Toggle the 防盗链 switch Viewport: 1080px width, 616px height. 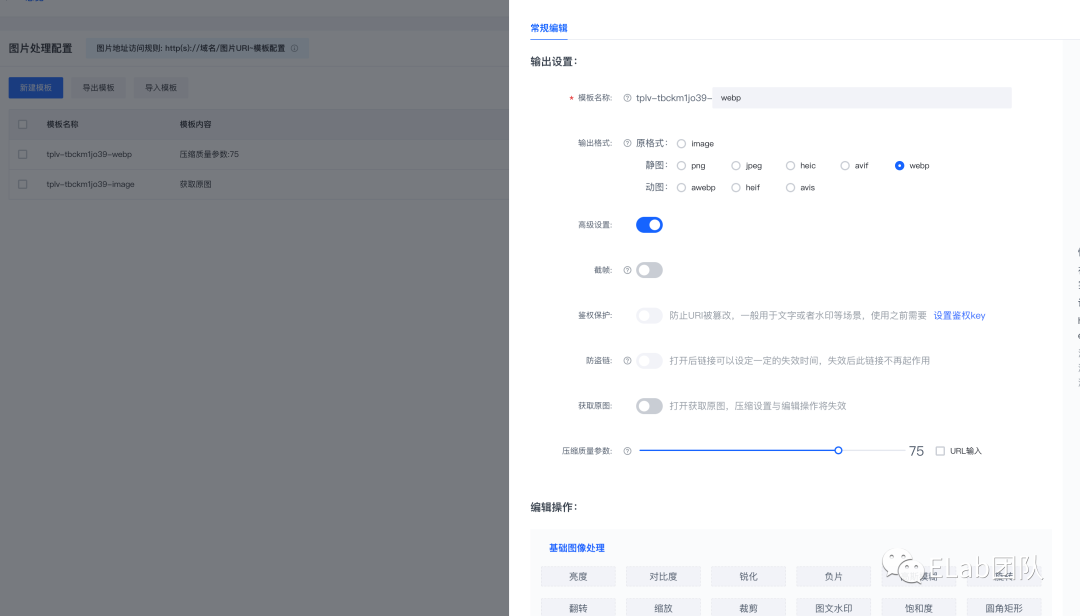649,360
